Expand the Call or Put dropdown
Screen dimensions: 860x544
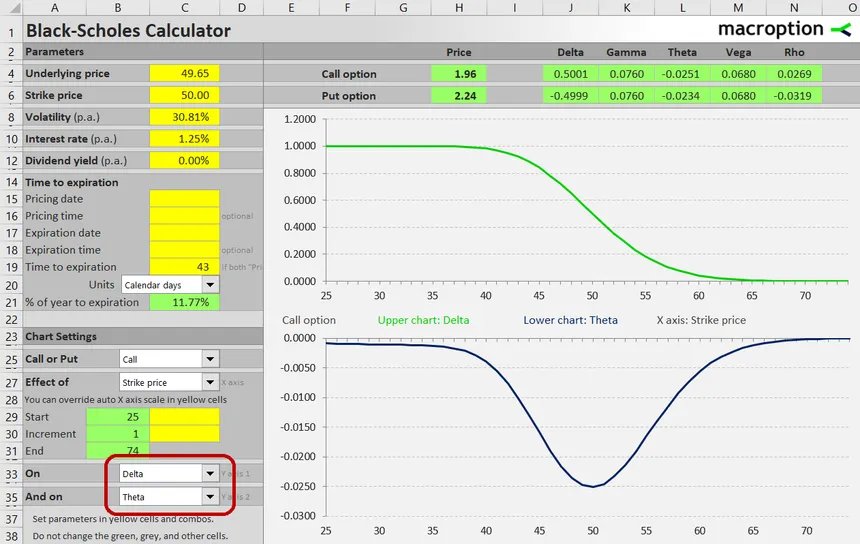tap(210, 359)
